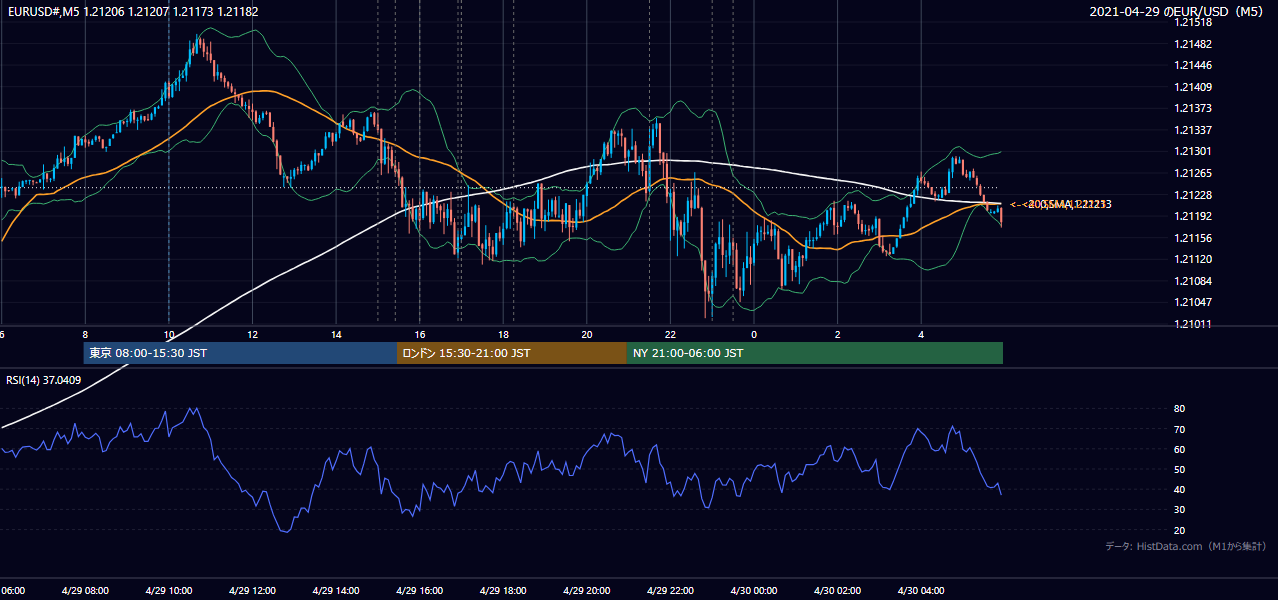The image size is (1278, 600).
Task: Click hour label 10 on price chart axis
Action: pos(169,334)
